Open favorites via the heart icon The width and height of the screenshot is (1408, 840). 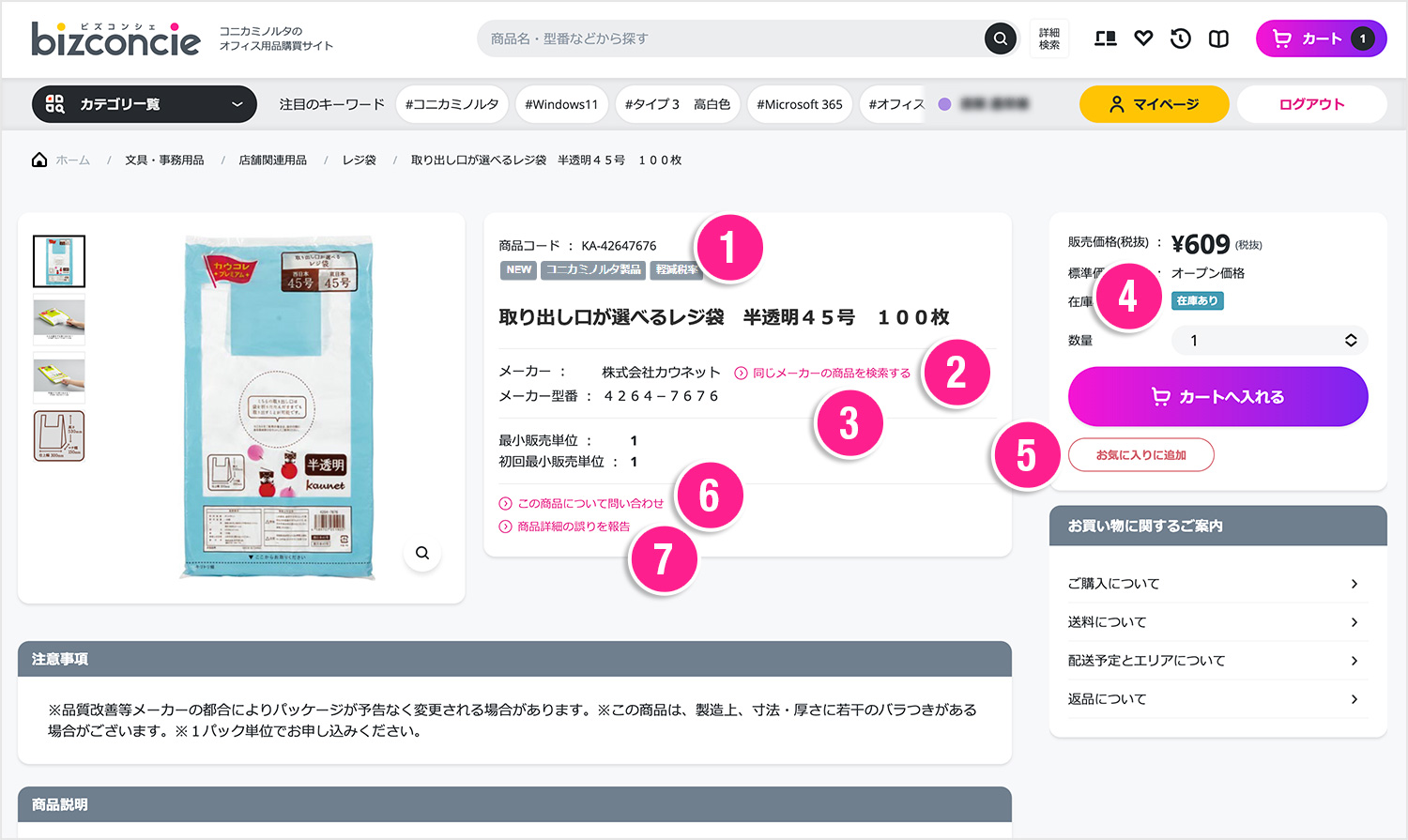(1143, 38)
